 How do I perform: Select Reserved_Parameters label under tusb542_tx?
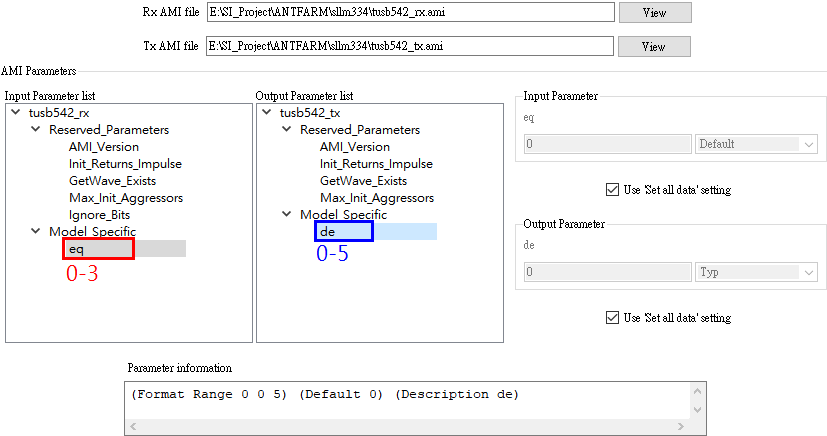pyautogui.click(x=360, y=130)
